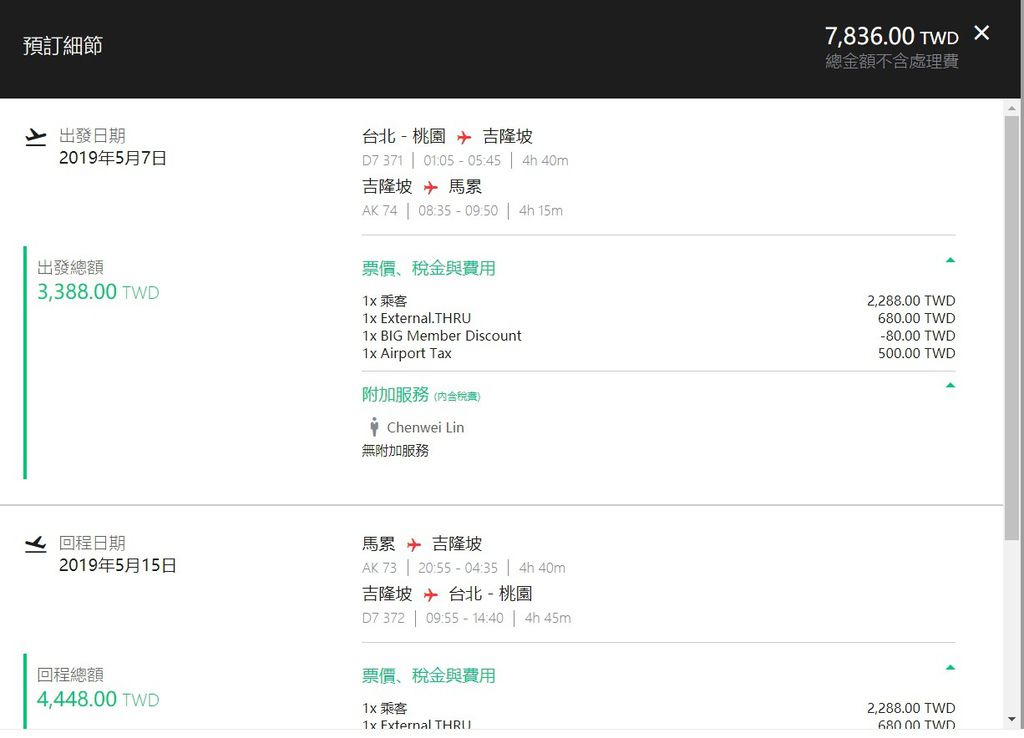The height and width of the screenshot is (738, 1024).
Task: Click the return plane icon beside 回程日期
Action: (x=36, y=544)
